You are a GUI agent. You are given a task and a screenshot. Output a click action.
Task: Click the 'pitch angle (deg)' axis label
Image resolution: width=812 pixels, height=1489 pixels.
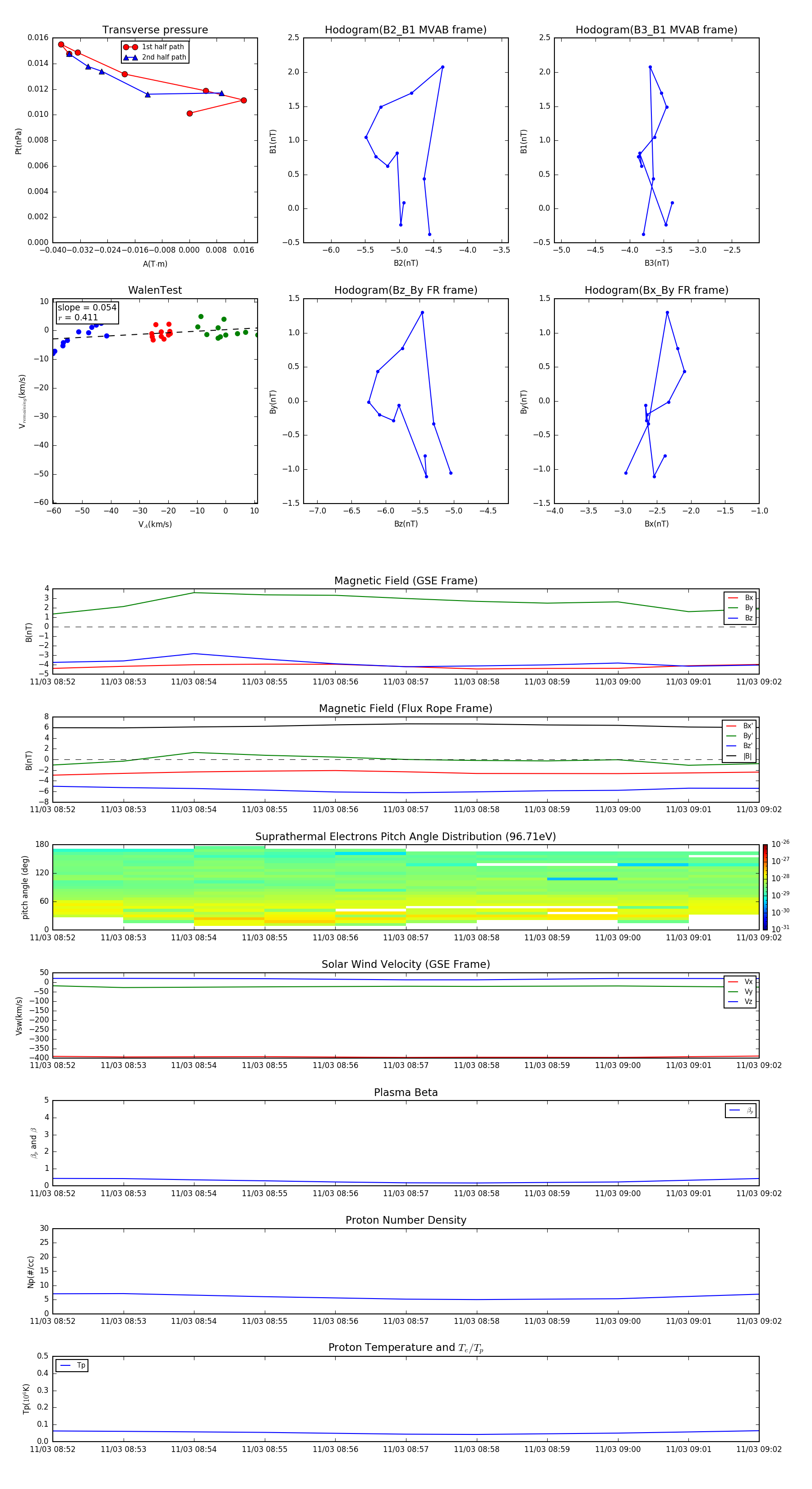click(x=25, y=887)
